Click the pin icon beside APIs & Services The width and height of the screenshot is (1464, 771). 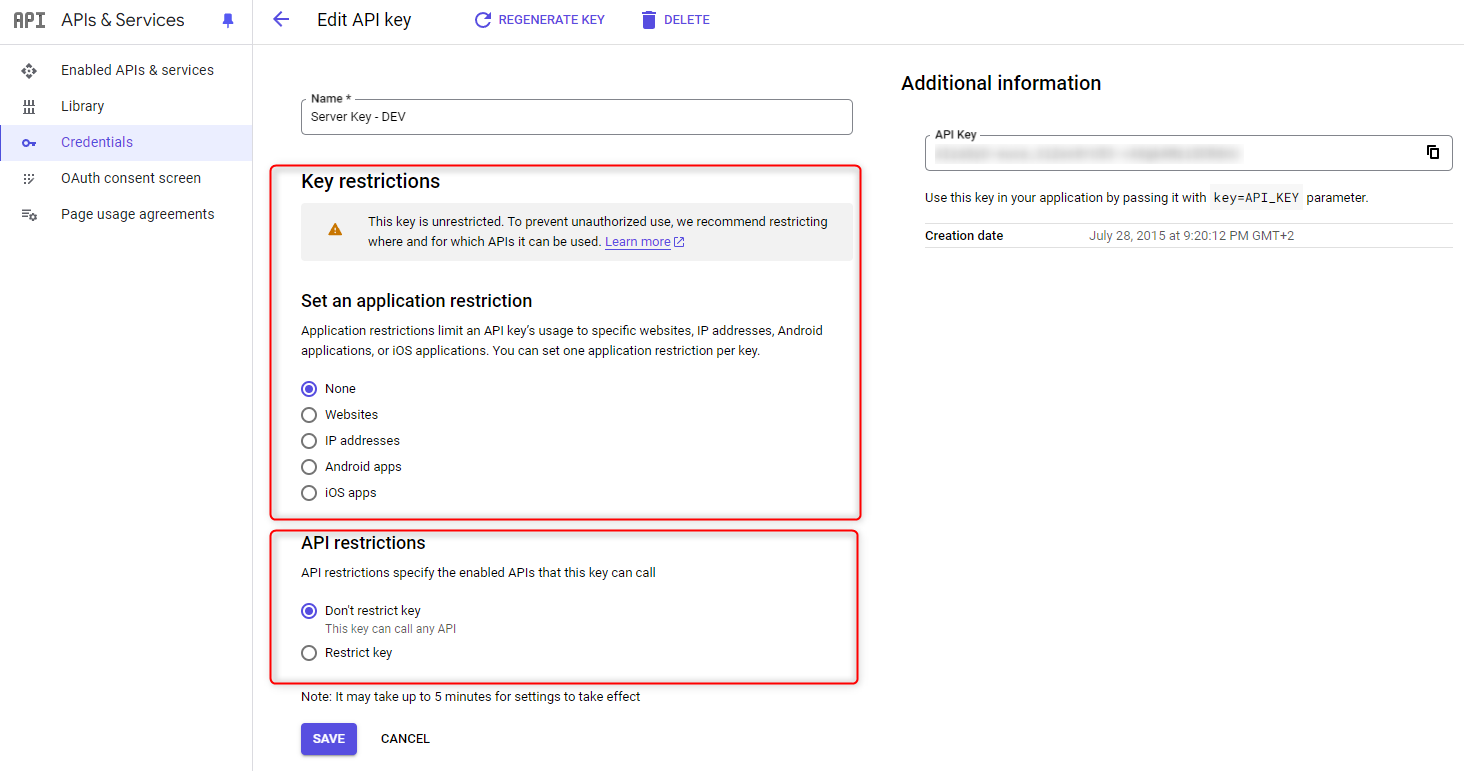click(228, 20)
